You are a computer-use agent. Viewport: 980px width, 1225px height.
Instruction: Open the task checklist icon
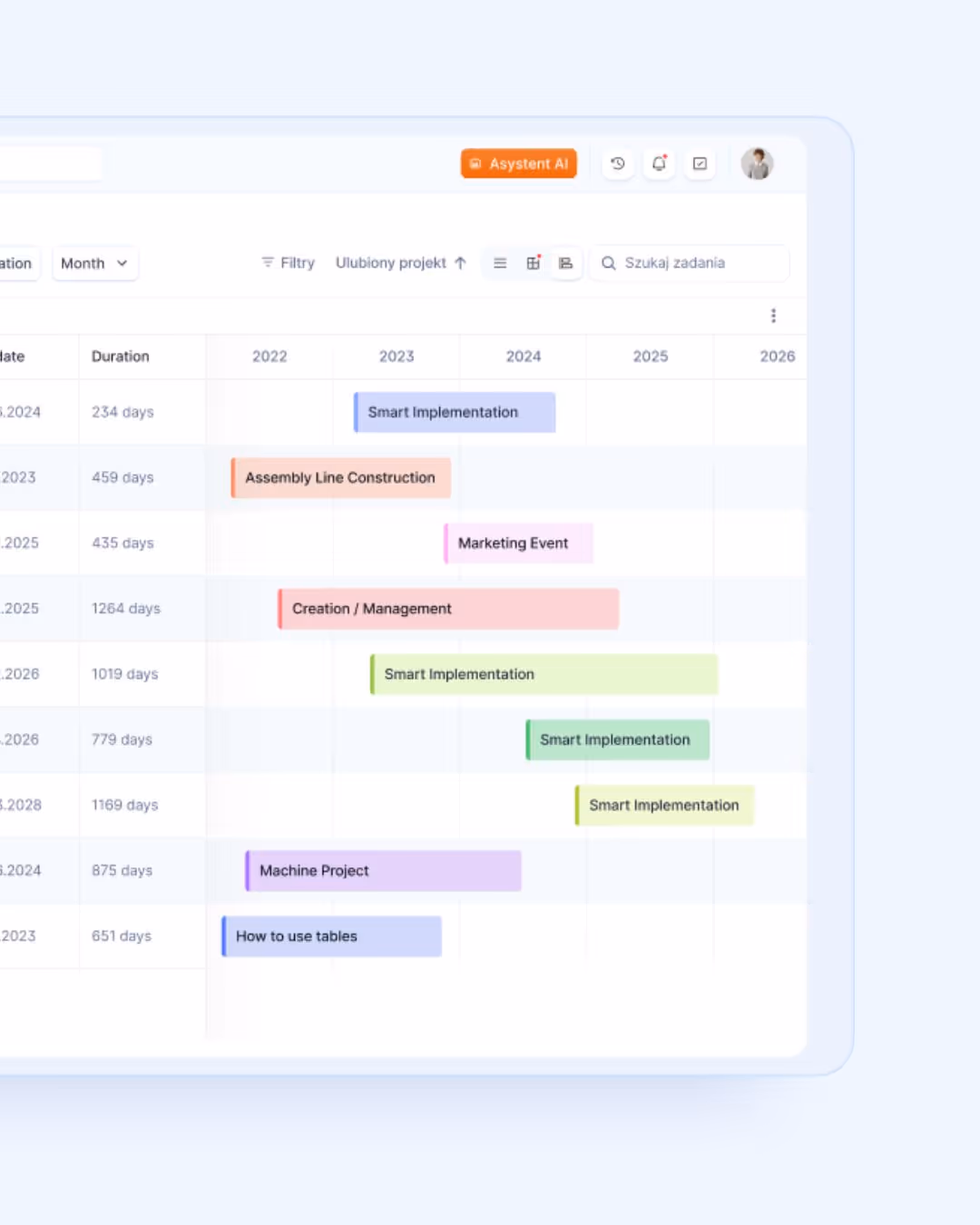pos(700,163)
